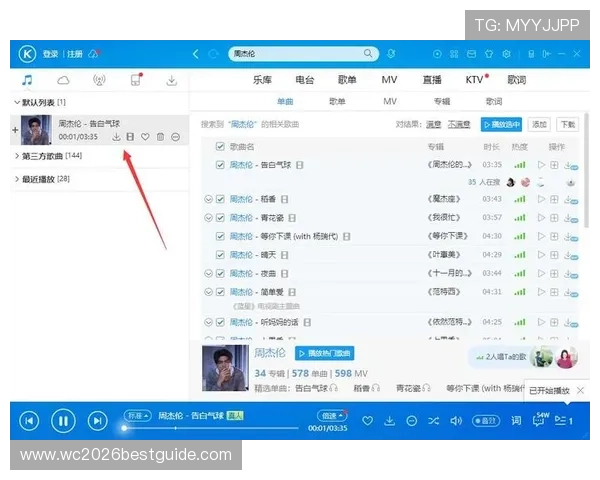This screenshot has width=600, height=480.
Task: Expand versions of 稻香 row
Action: (x=208, y=199)
